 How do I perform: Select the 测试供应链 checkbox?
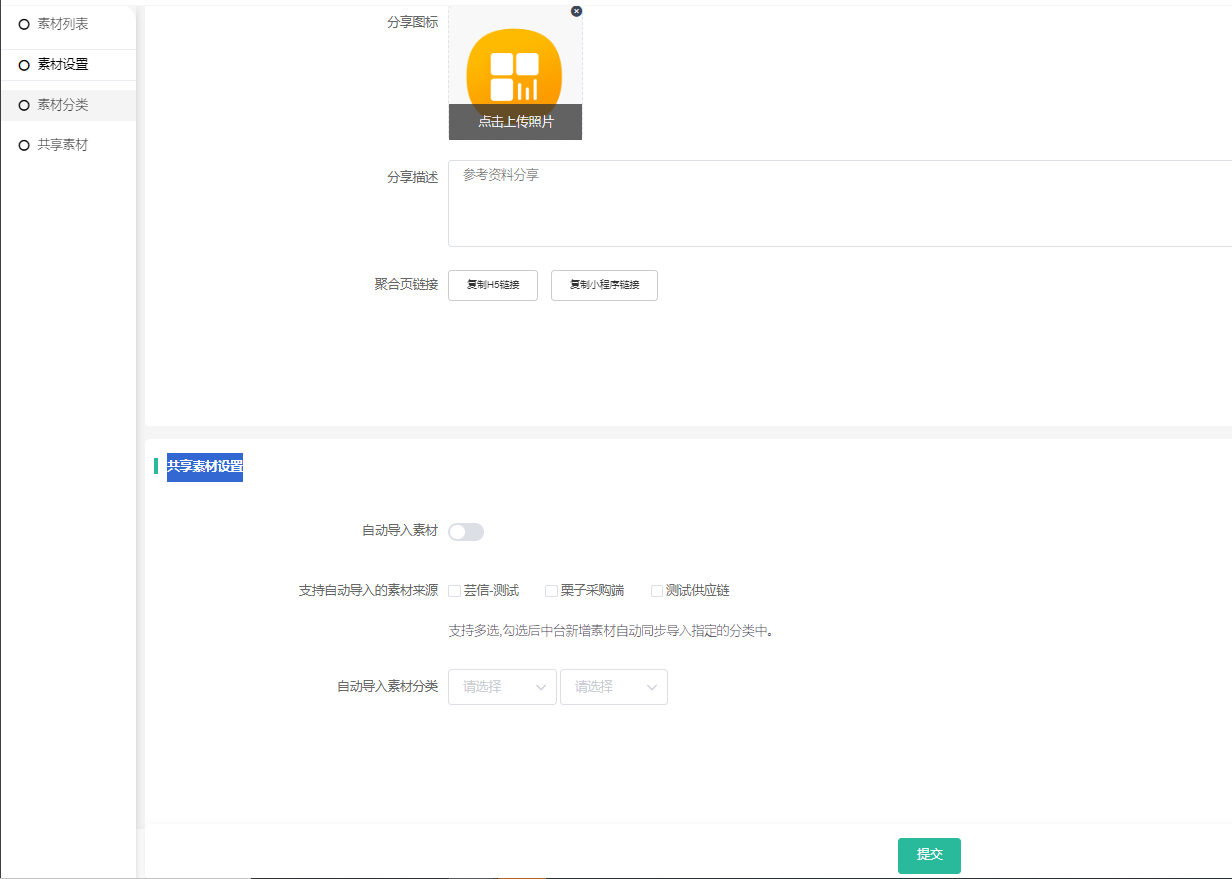coord(657,591)
